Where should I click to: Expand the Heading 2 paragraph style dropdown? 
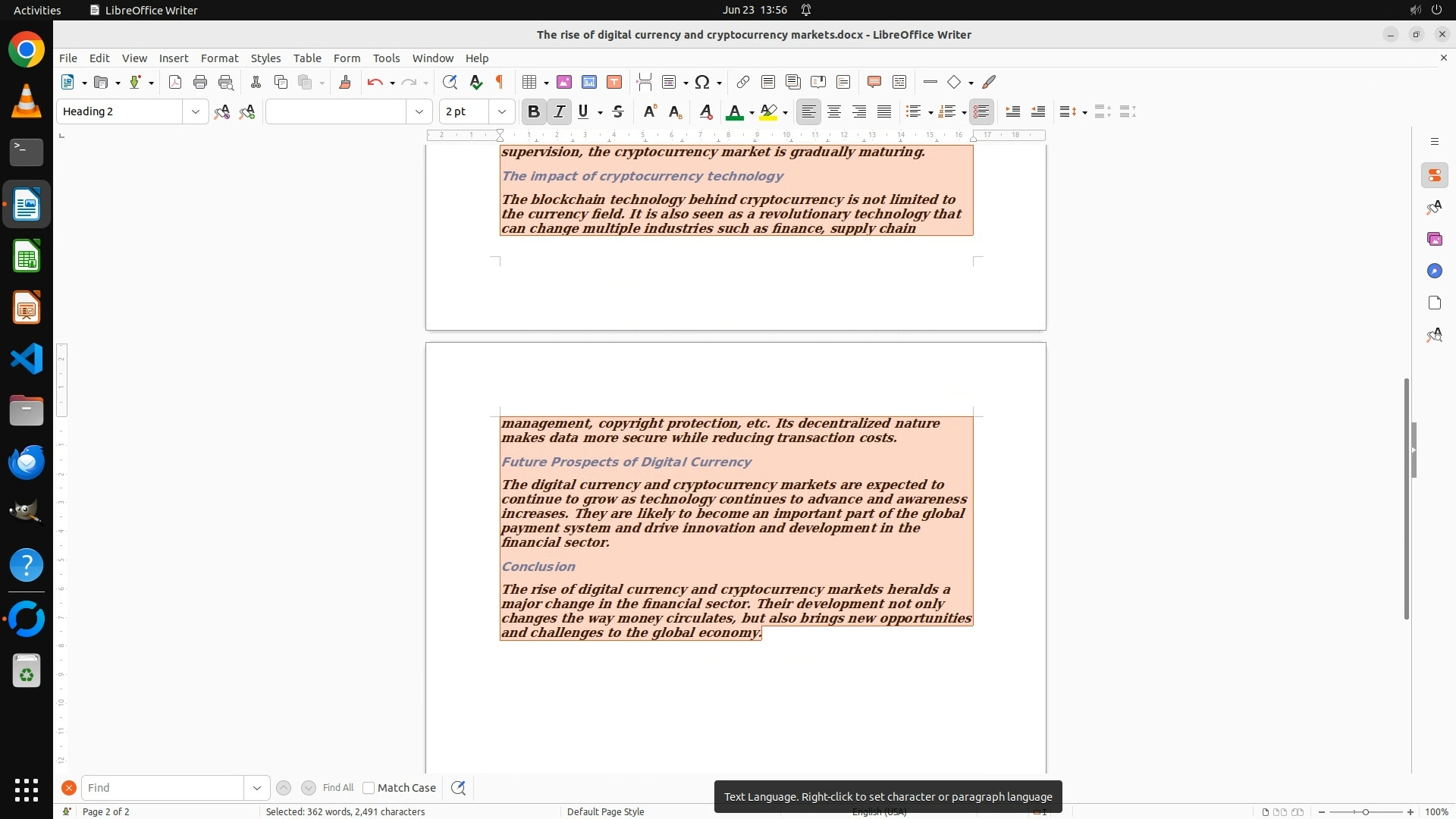195,111
